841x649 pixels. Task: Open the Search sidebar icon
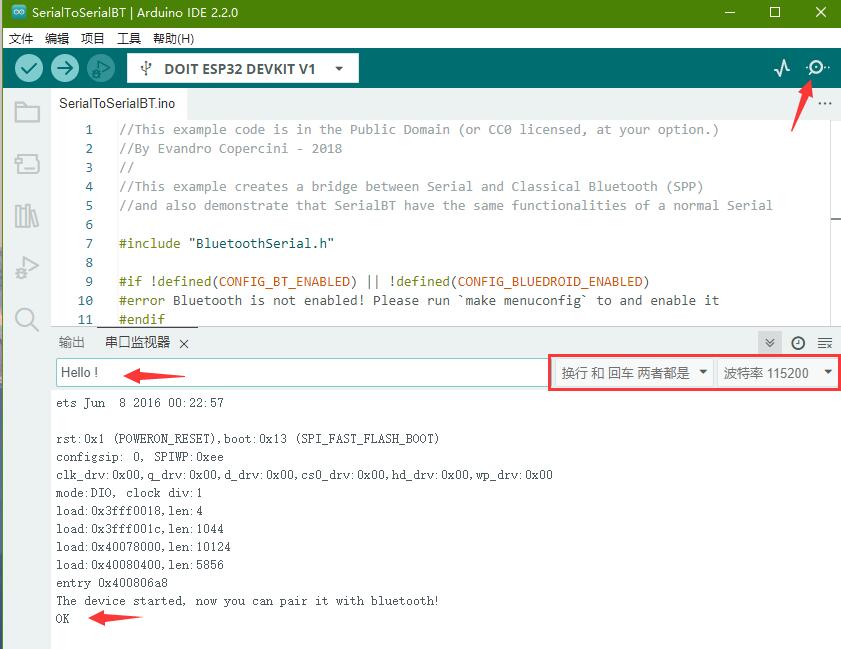pos(27,319)
